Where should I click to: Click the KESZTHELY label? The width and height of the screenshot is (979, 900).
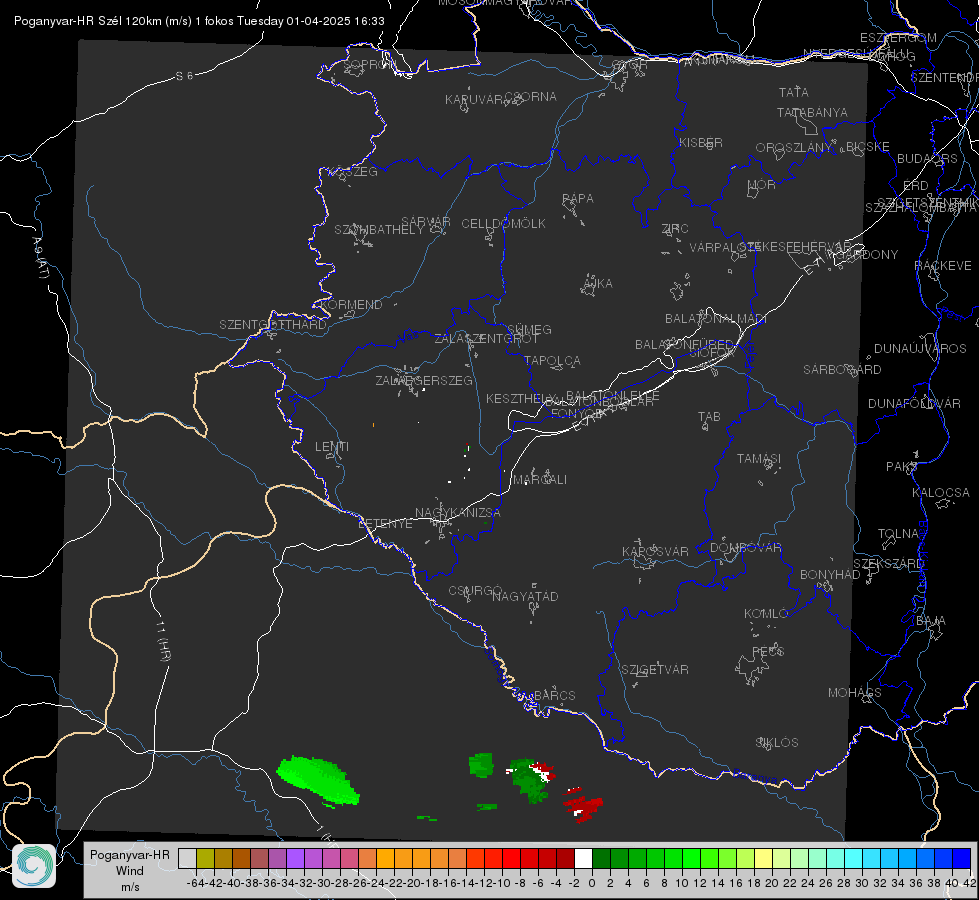521,398
